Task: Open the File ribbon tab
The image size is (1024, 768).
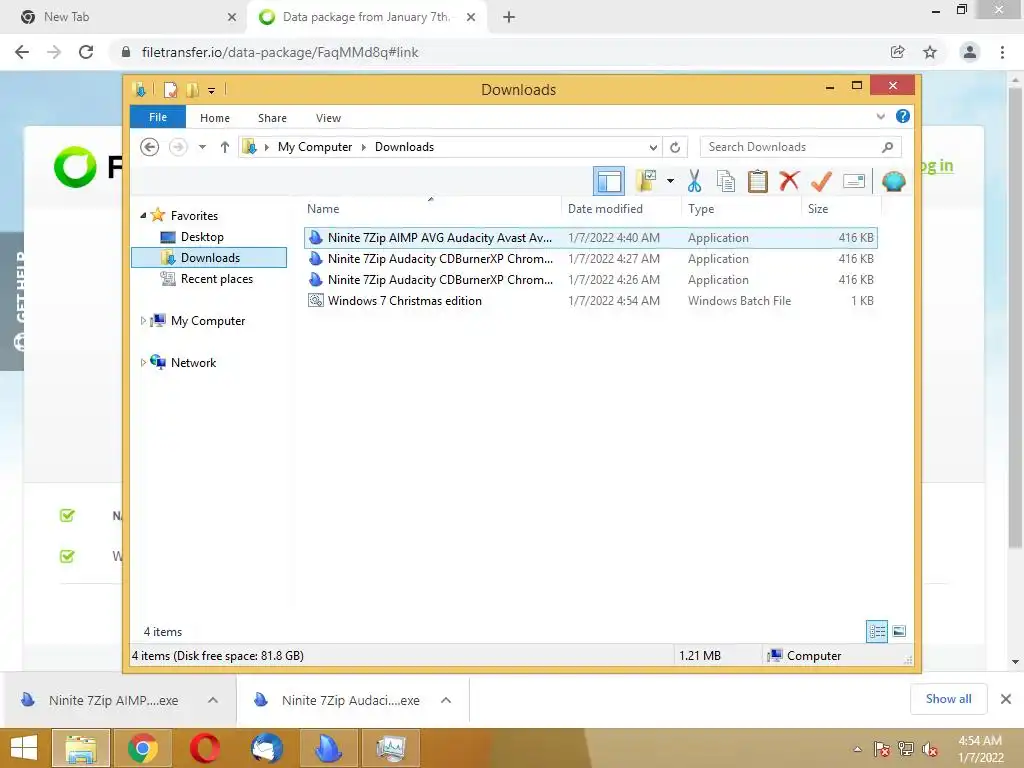Action: [x=158, y=117]
